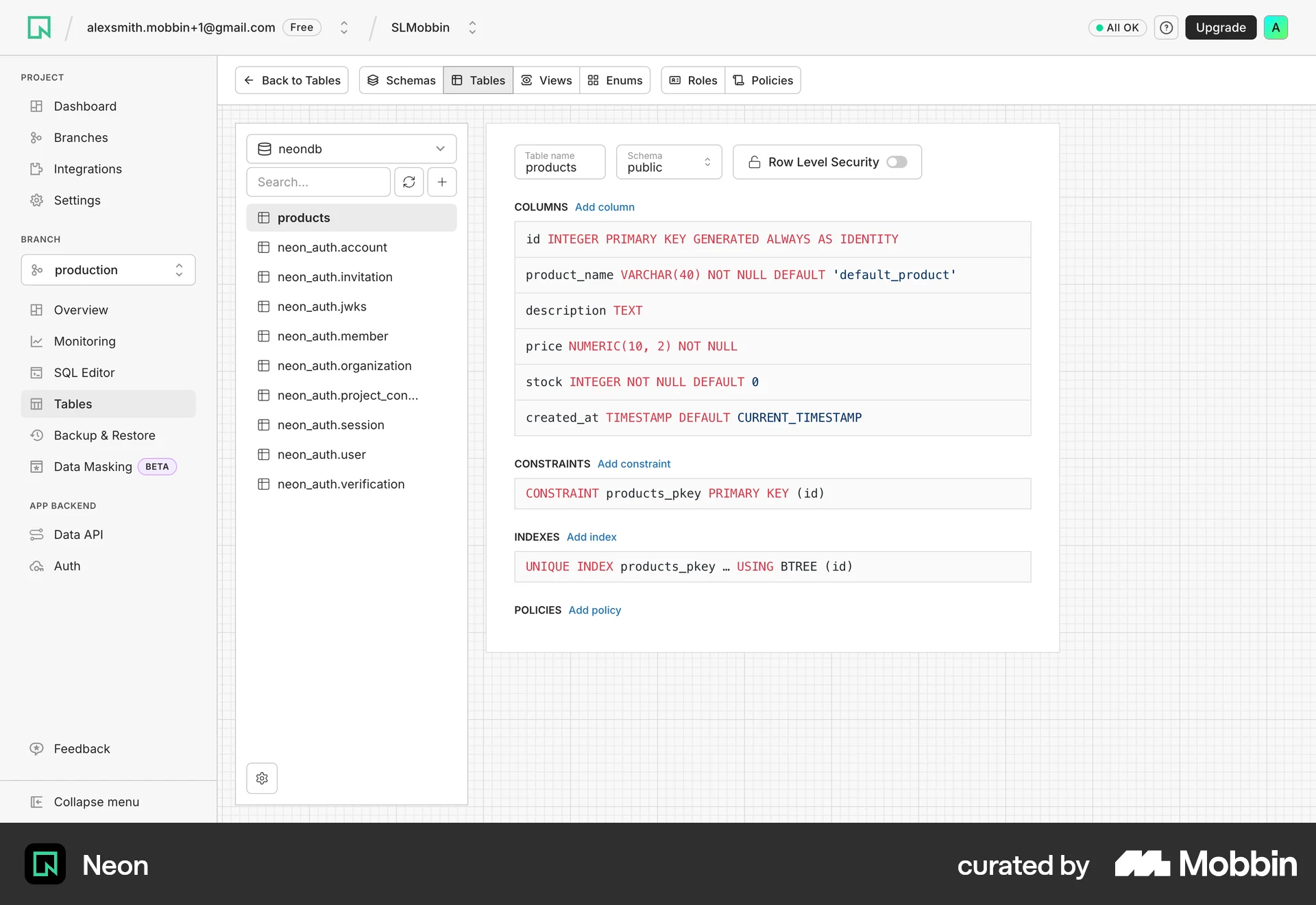Click the Upgrade button

point(1221,27)
